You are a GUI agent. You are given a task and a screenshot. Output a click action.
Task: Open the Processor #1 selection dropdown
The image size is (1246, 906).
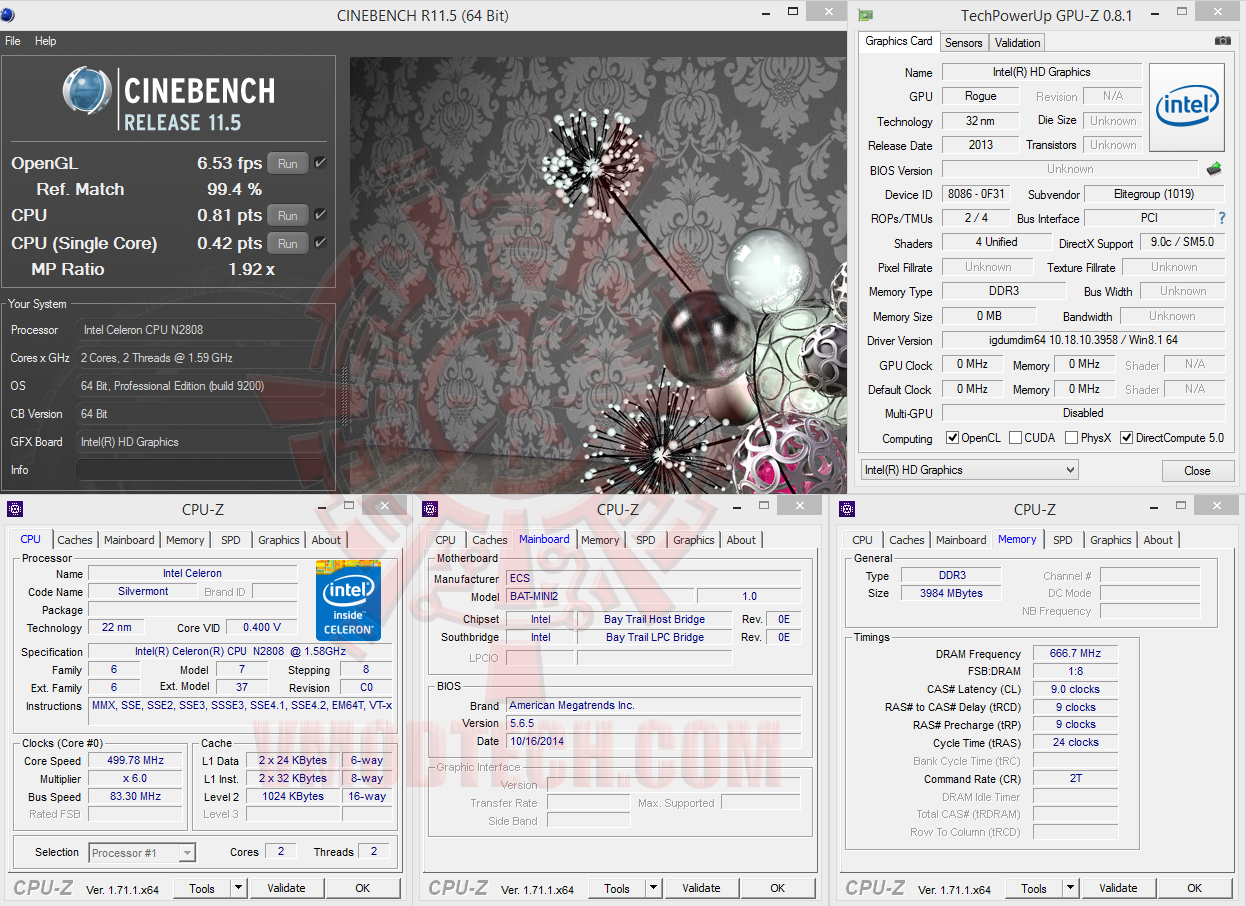142,853
